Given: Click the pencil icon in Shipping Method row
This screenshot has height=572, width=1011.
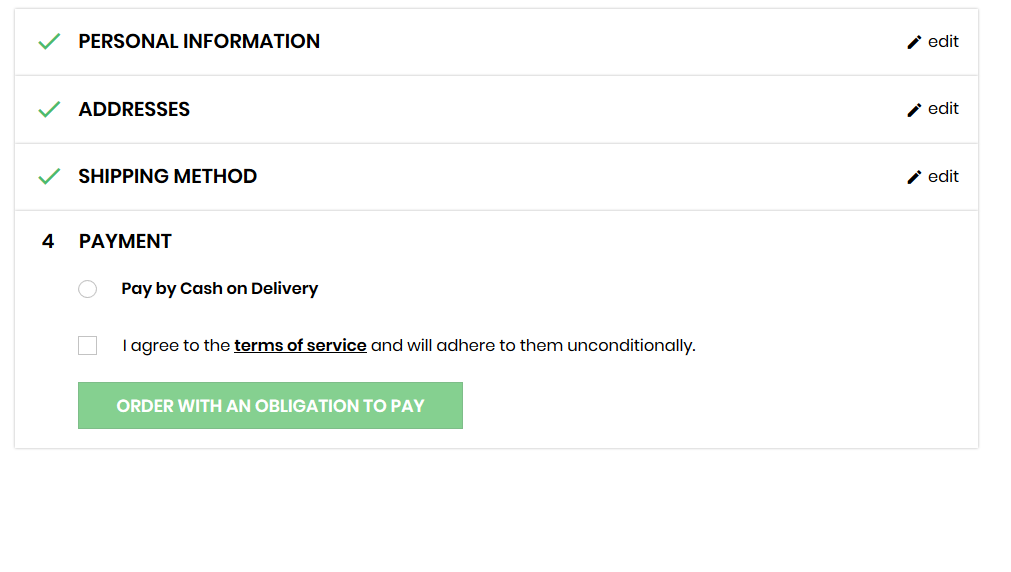Looking at the screenshot, I should [x=914, y=177].
